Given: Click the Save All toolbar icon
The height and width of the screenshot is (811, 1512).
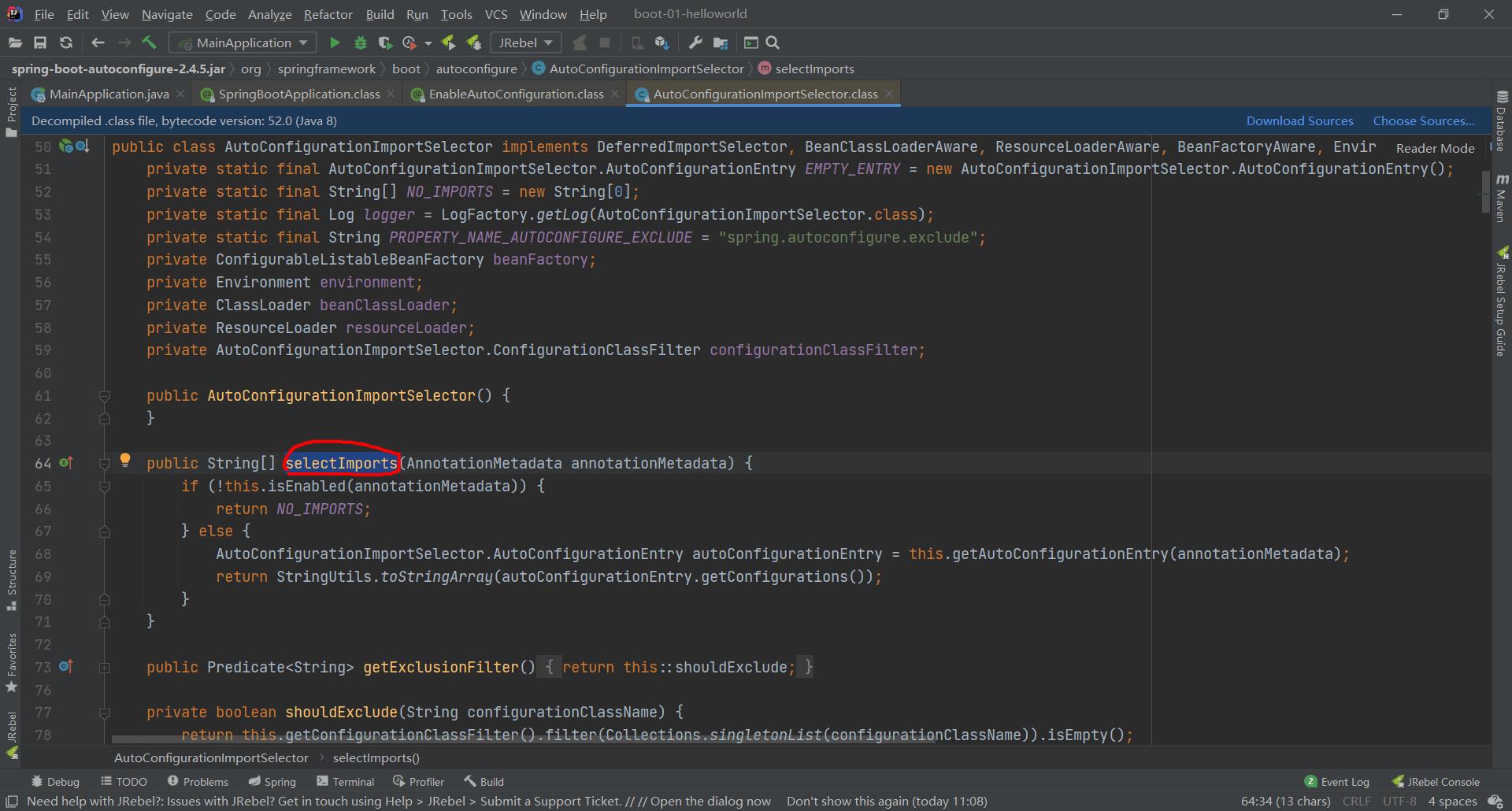Looking at the screenshot, I should 40,43.
